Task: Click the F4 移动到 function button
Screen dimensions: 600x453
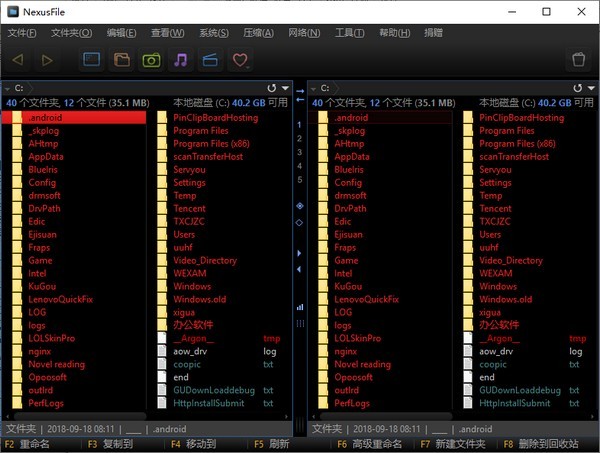Action: pos(193,444)
